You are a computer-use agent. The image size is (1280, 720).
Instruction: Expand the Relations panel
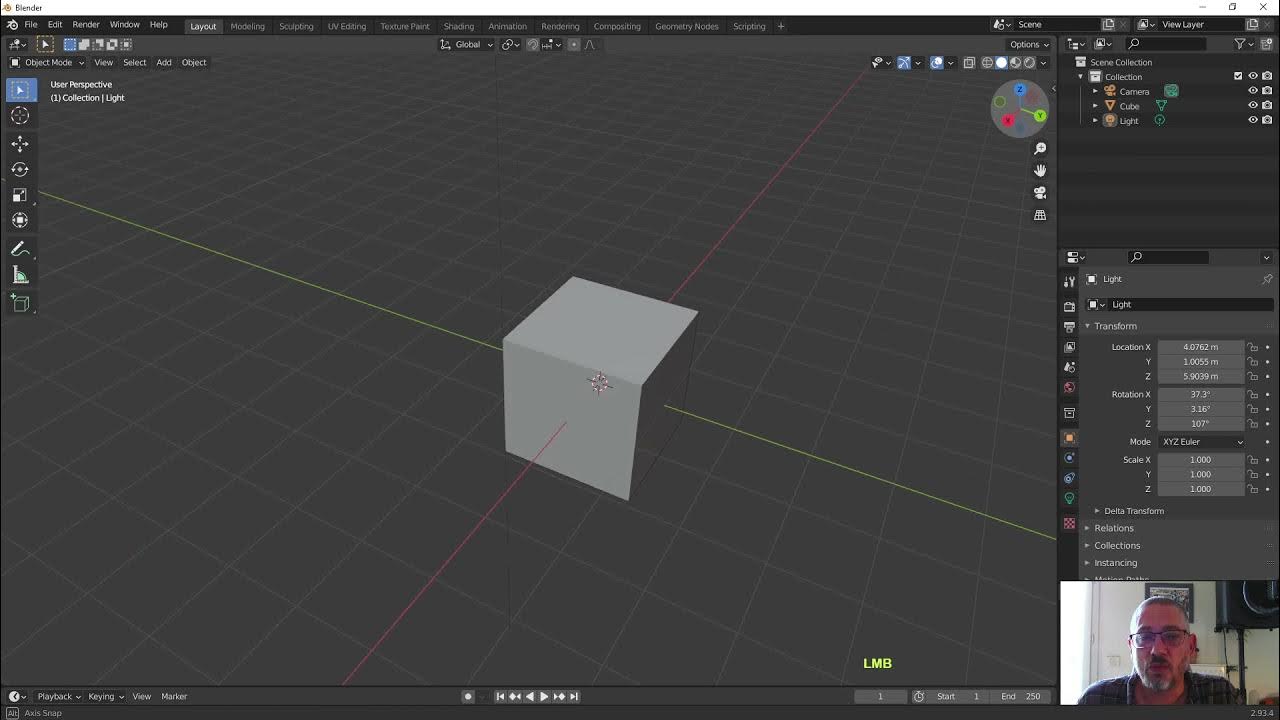pos(1114,528)
